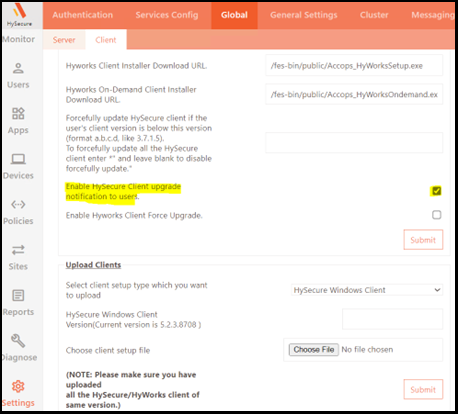458x414 pixels.
Task: Click the Choose File button
Action: pyautogui.click(x=314, y=350)
